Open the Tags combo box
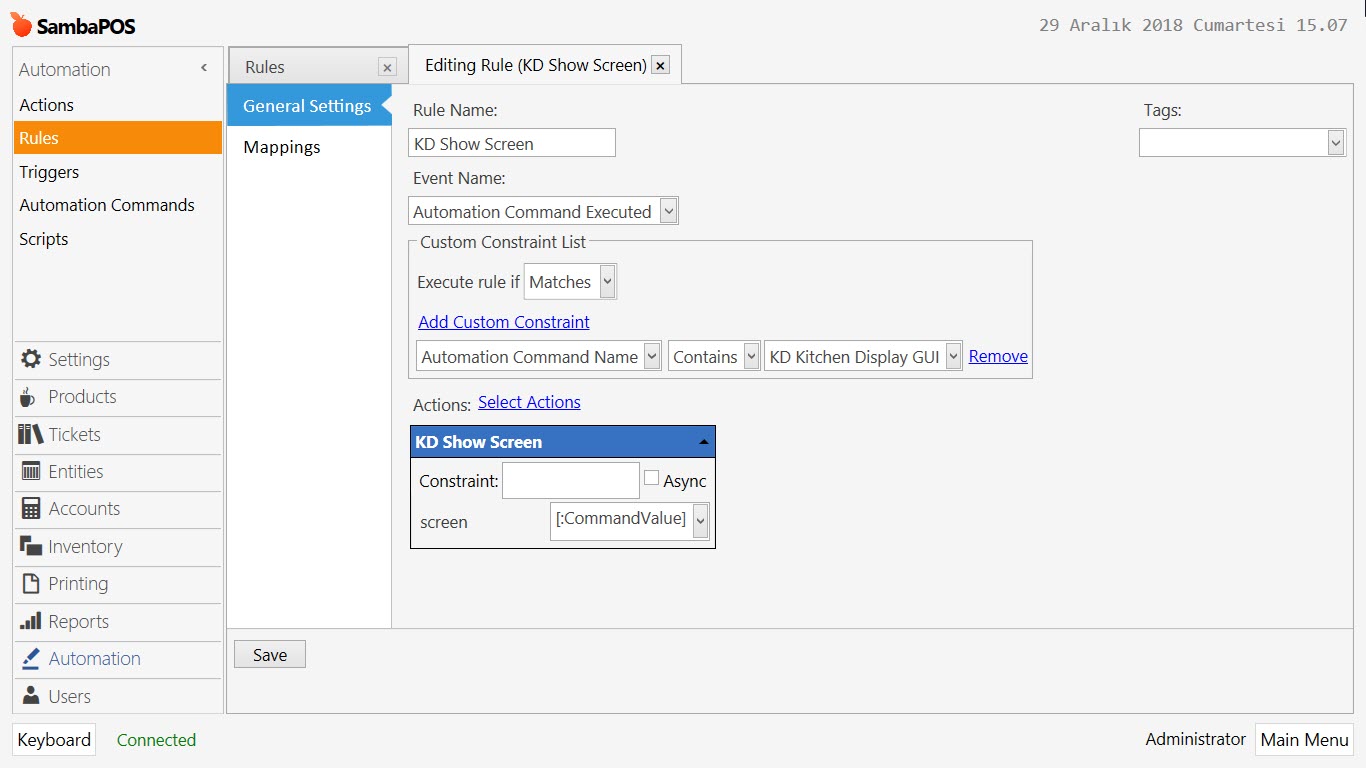The width and height of the screenshot is (1366, 768). pos(1335,143)
